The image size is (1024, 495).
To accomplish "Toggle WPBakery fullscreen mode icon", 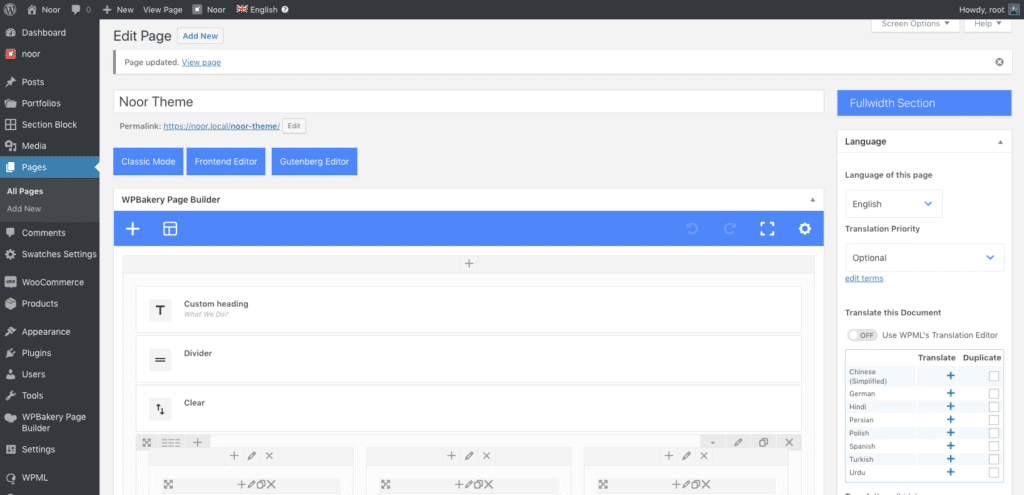I will (x=767, y=229).
